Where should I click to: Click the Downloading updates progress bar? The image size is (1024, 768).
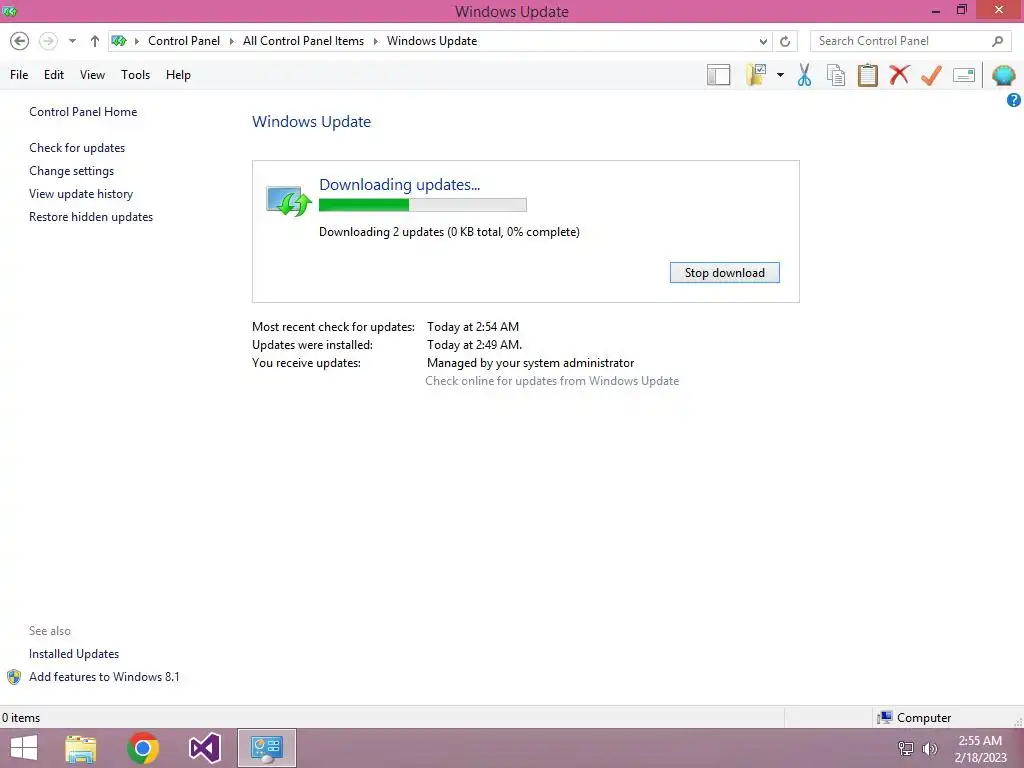(423, 205)
